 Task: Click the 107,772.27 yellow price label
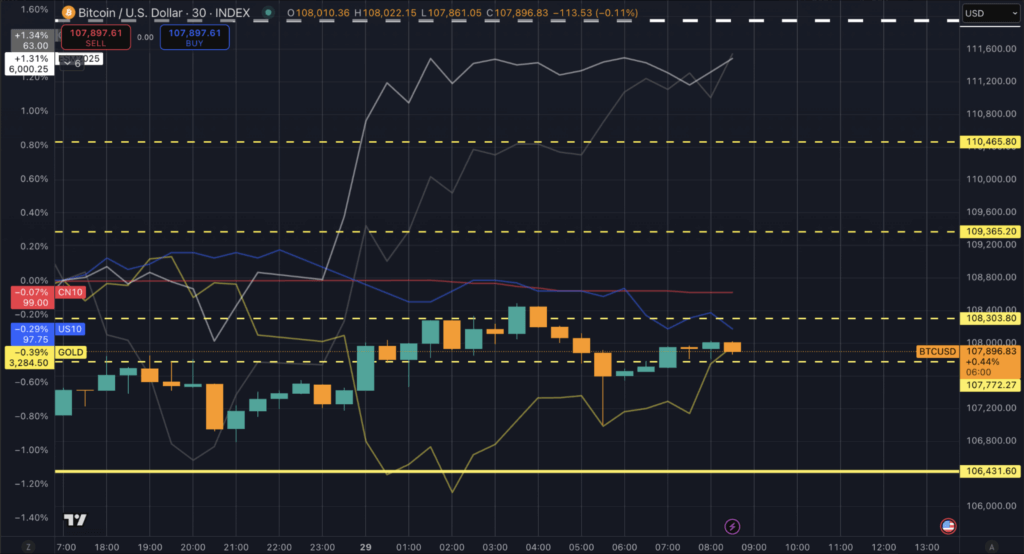click(x=991, y=385)
